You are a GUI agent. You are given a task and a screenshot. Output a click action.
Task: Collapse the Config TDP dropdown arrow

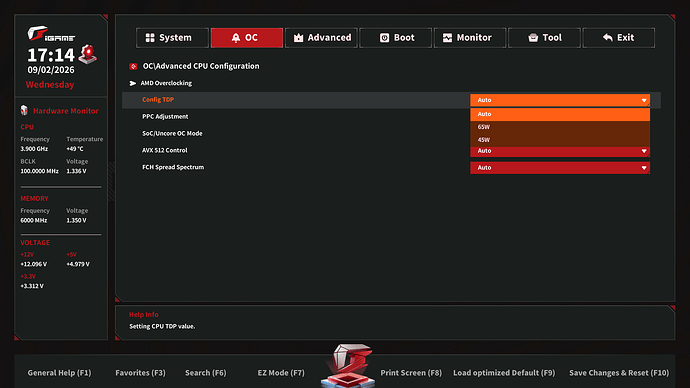point(644,100)
